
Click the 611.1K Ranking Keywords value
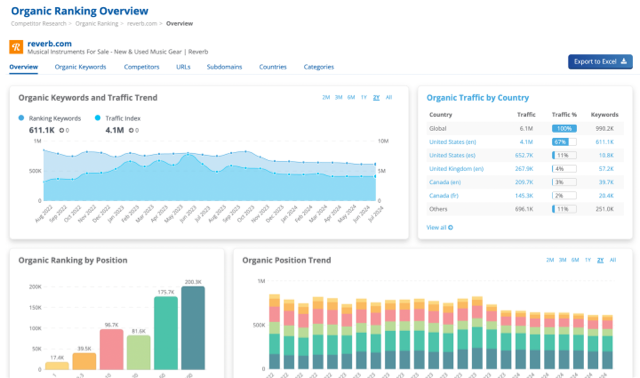pyautogui.click(x=42, y=130)
